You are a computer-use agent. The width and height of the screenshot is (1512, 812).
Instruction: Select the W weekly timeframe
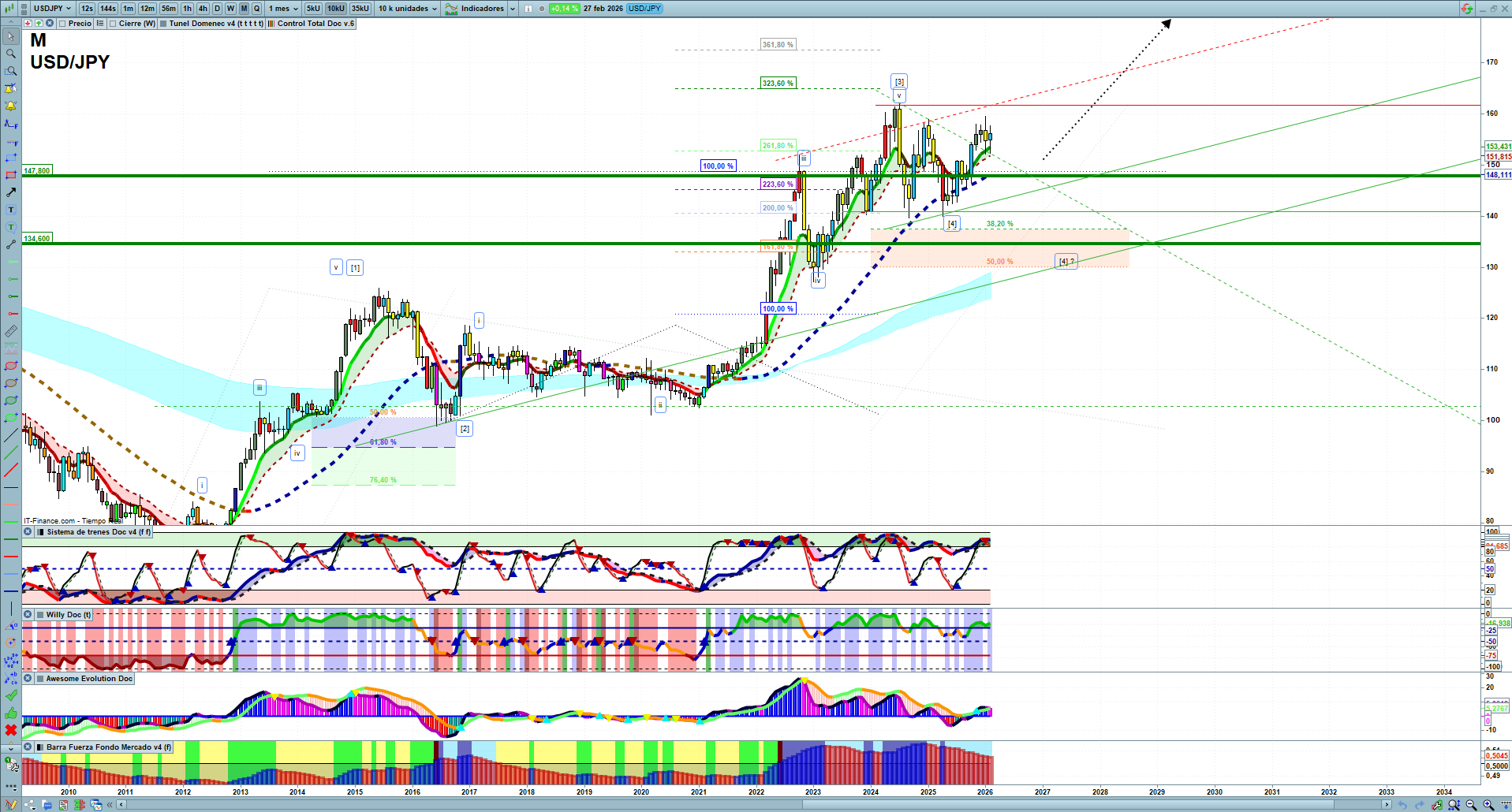[230, 9]
